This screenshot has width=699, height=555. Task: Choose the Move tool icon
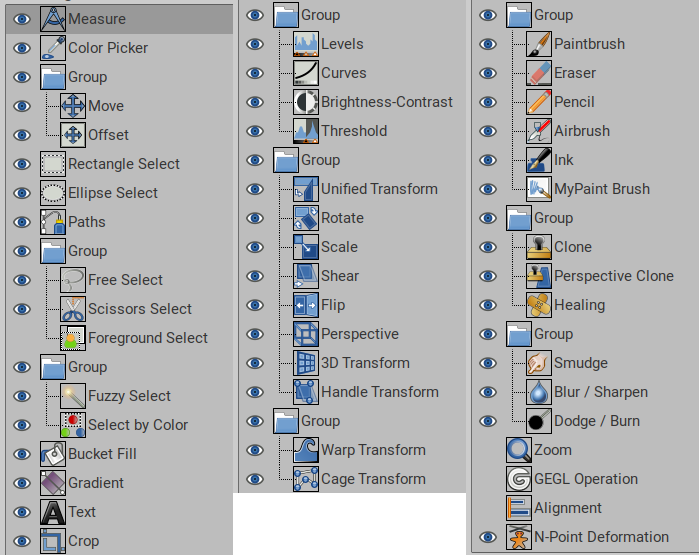tap(73, 106)
